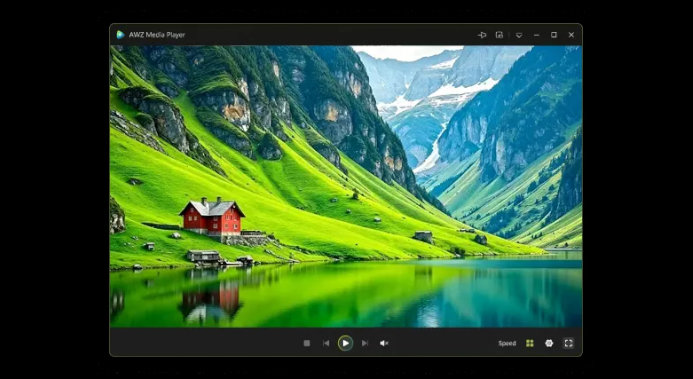This screenshot has height=379, width=693.
Task: Skip to the next track
Action: 365,343
